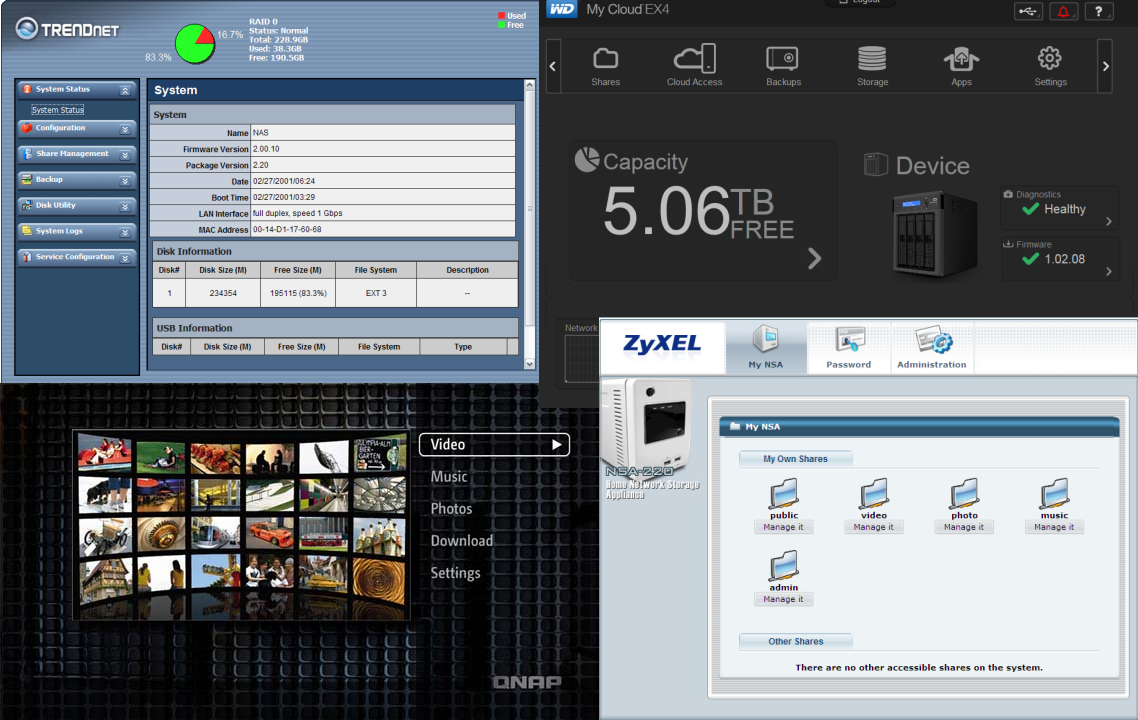Click Manage it under the admin share
1138x720 pixels.
[784, 599]
